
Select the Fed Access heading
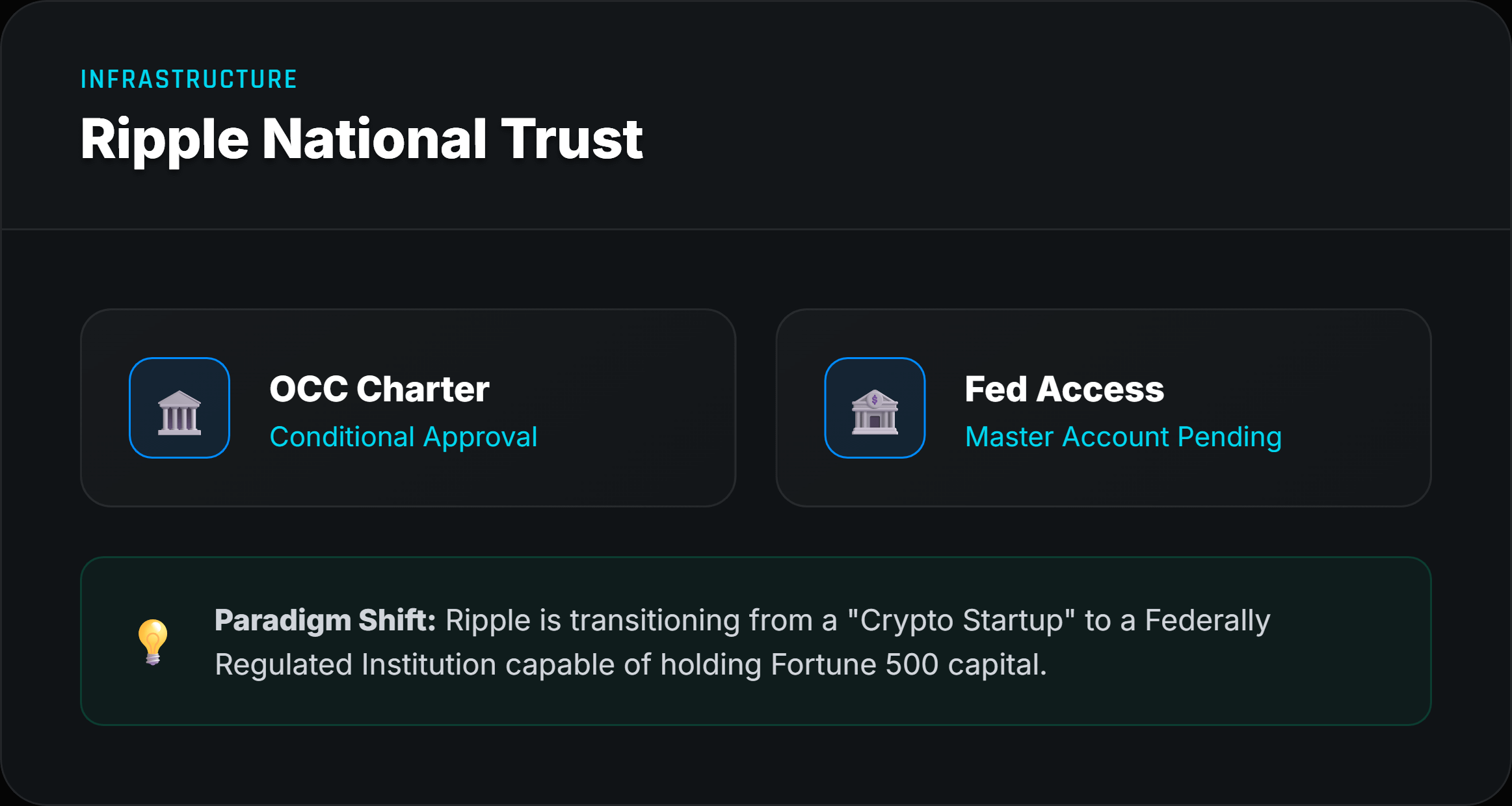pyautogui.click(x=1065, y=389)
